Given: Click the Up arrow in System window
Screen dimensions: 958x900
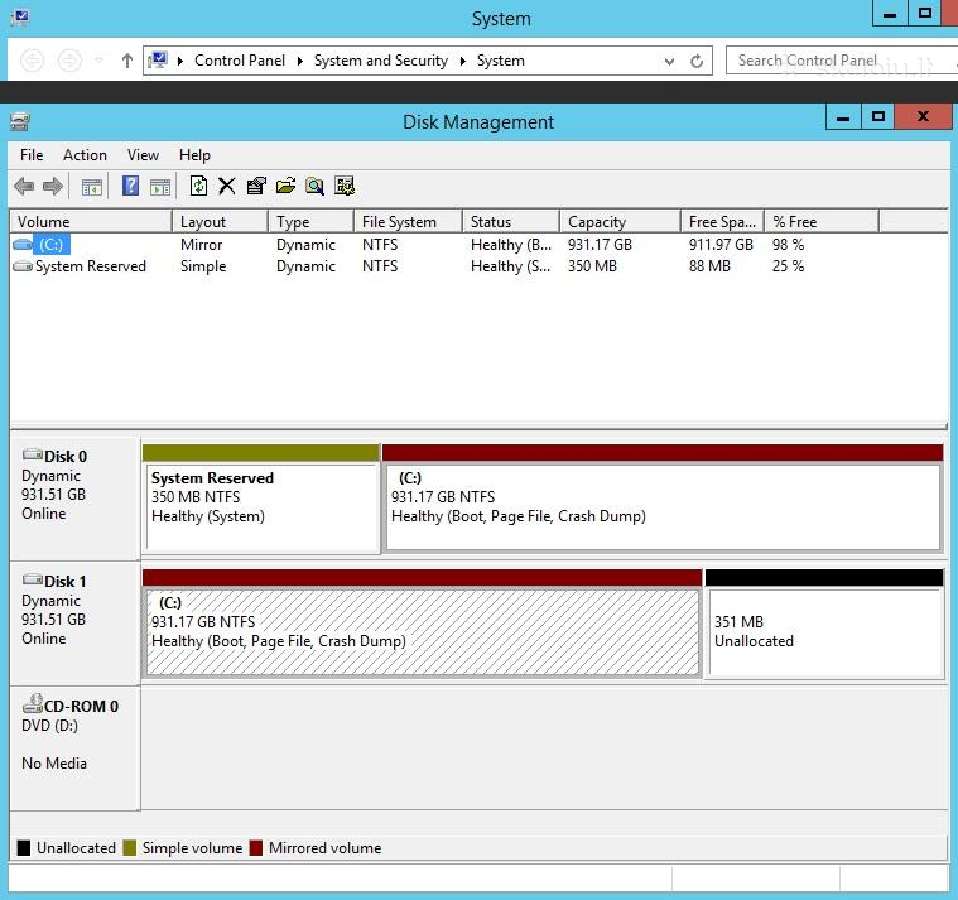Looking at the screenshot, I should (x=127, y=60).
